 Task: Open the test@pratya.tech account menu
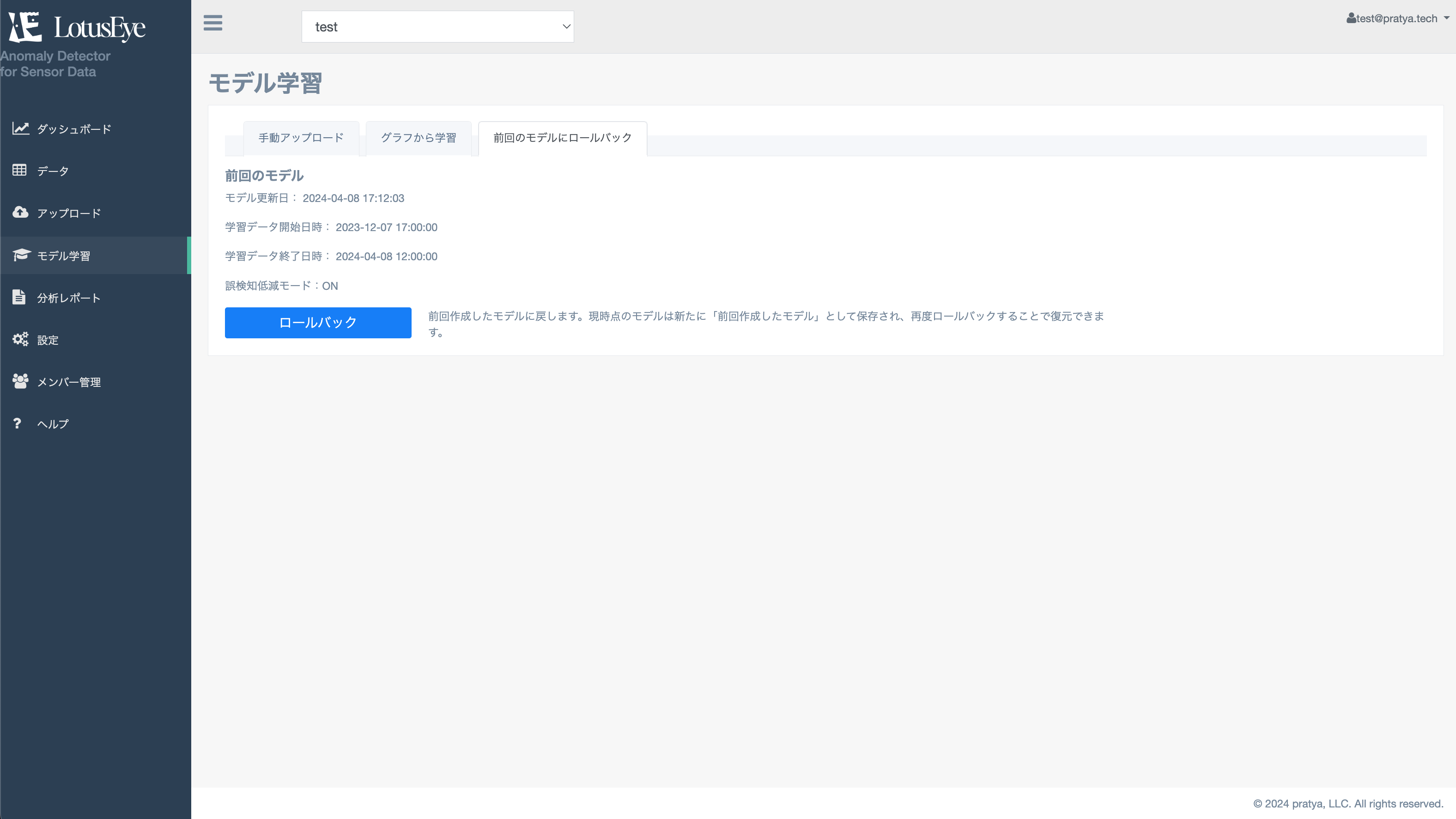1397,18
